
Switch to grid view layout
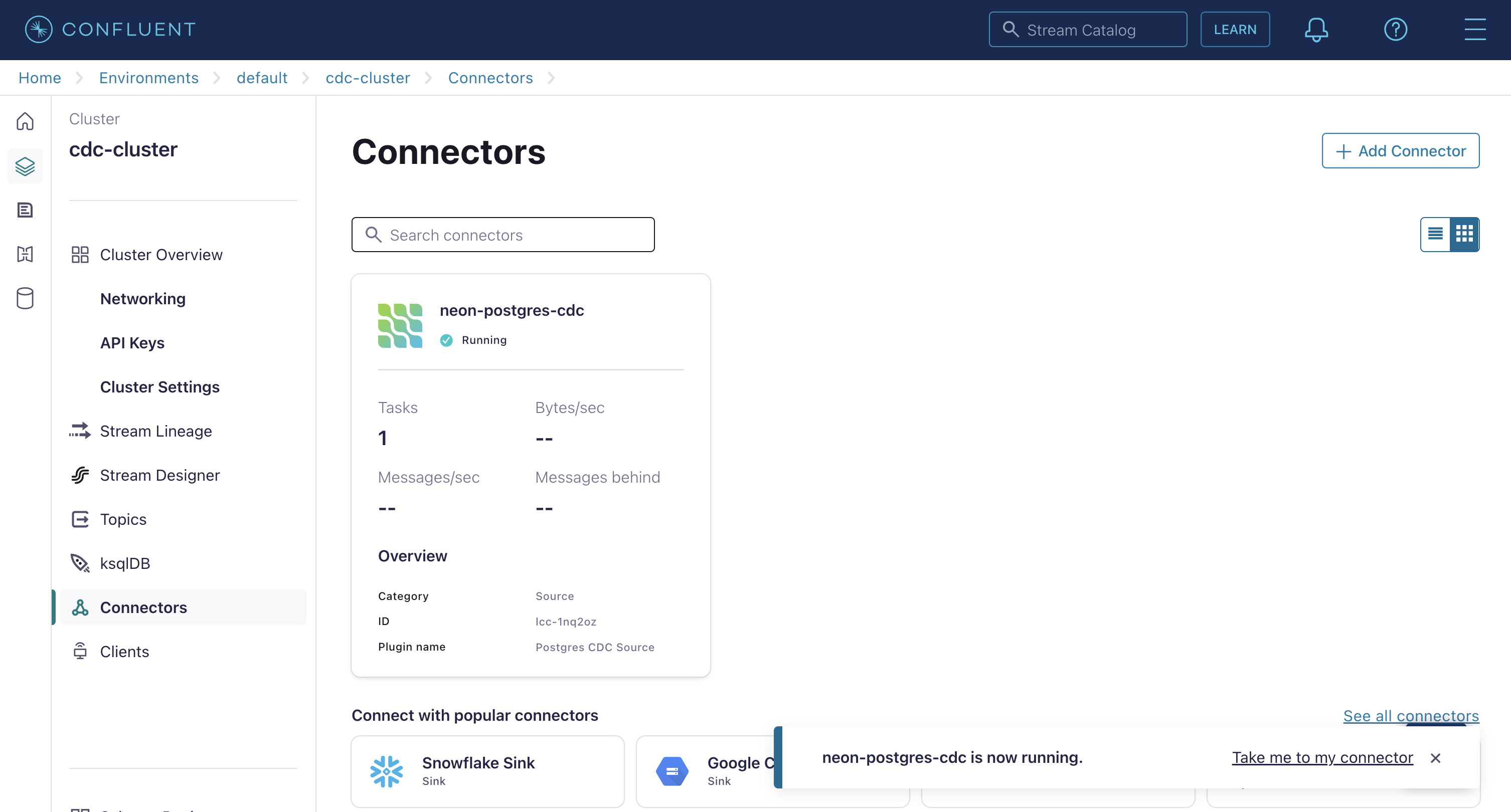pos(1465,234)
